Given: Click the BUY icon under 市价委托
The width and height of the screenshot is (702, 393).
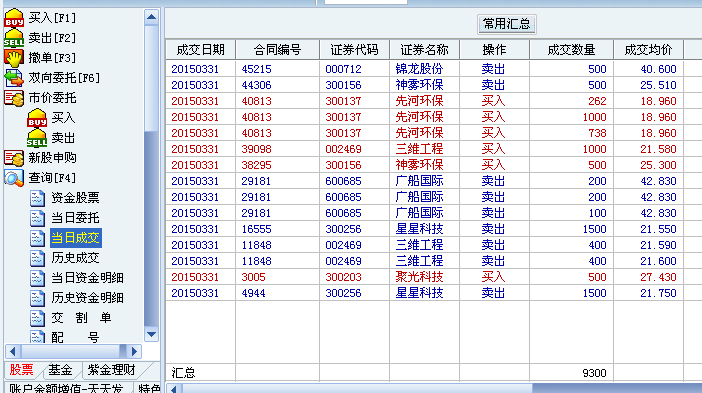Looking at the screenshot, I should (x=37, y=118).
